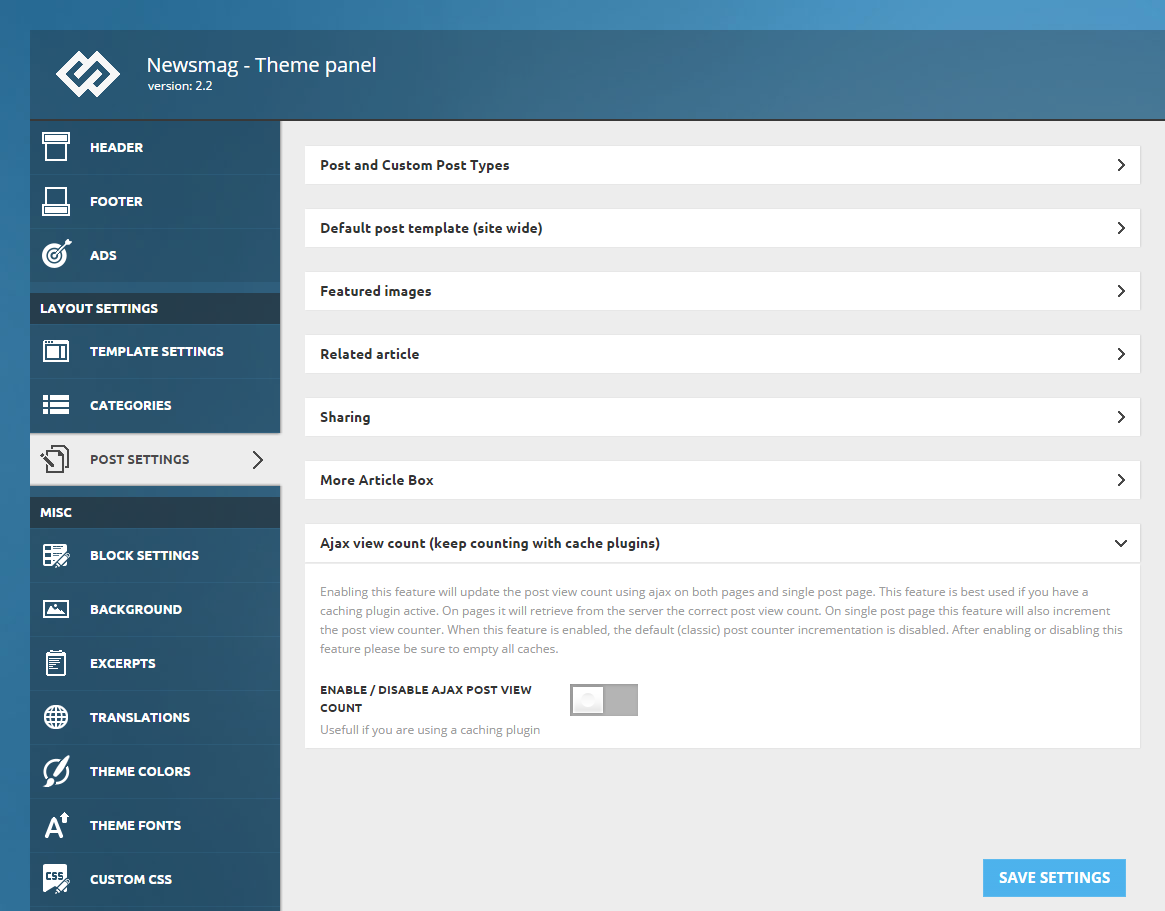Click the Categories list icon
This screenshot has width=1165, height=911.
click(56, 405)
